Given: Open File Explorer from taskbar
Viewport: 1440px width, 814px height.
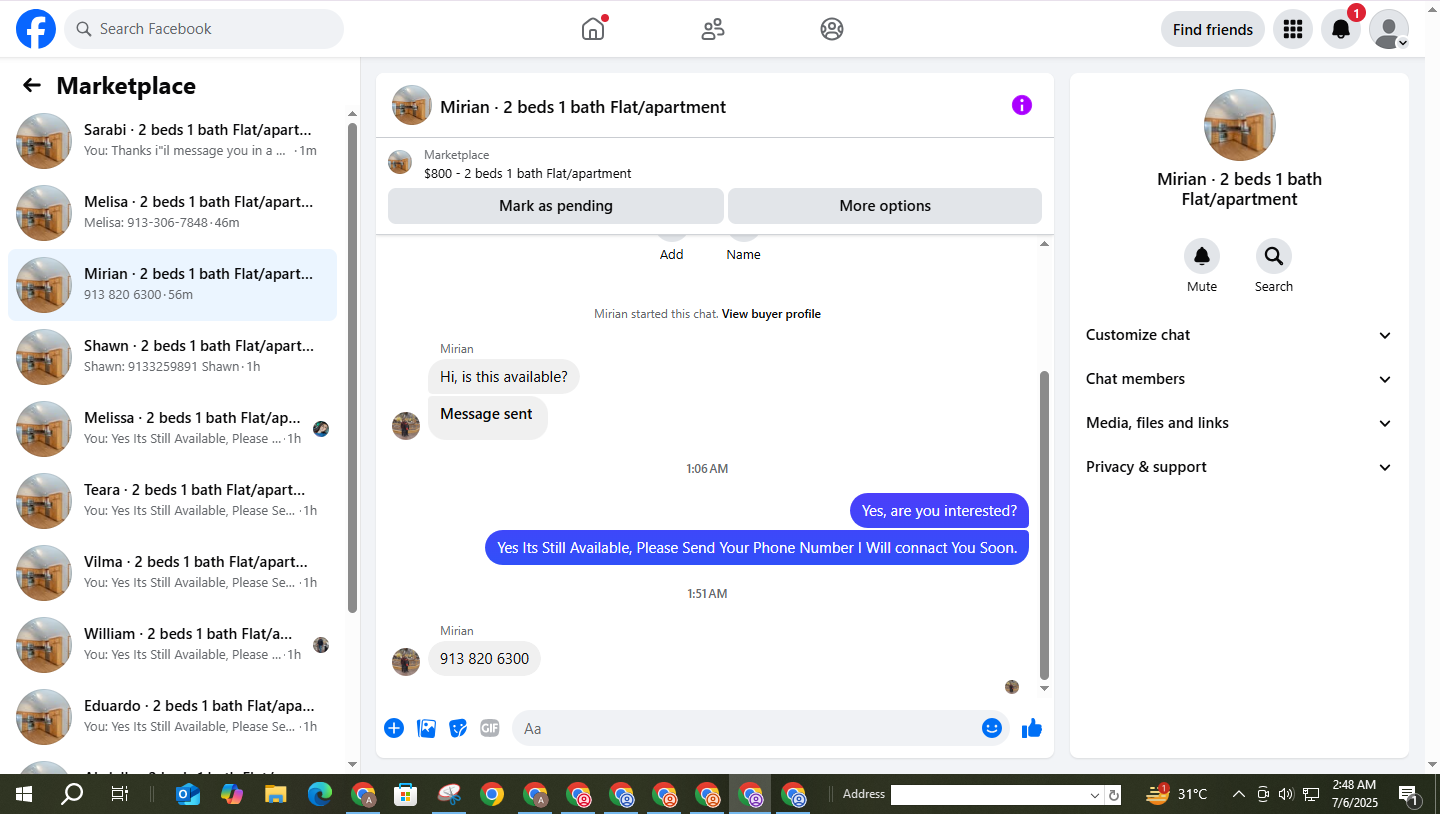Looking at the screenshot, I should tap(276, 795).
